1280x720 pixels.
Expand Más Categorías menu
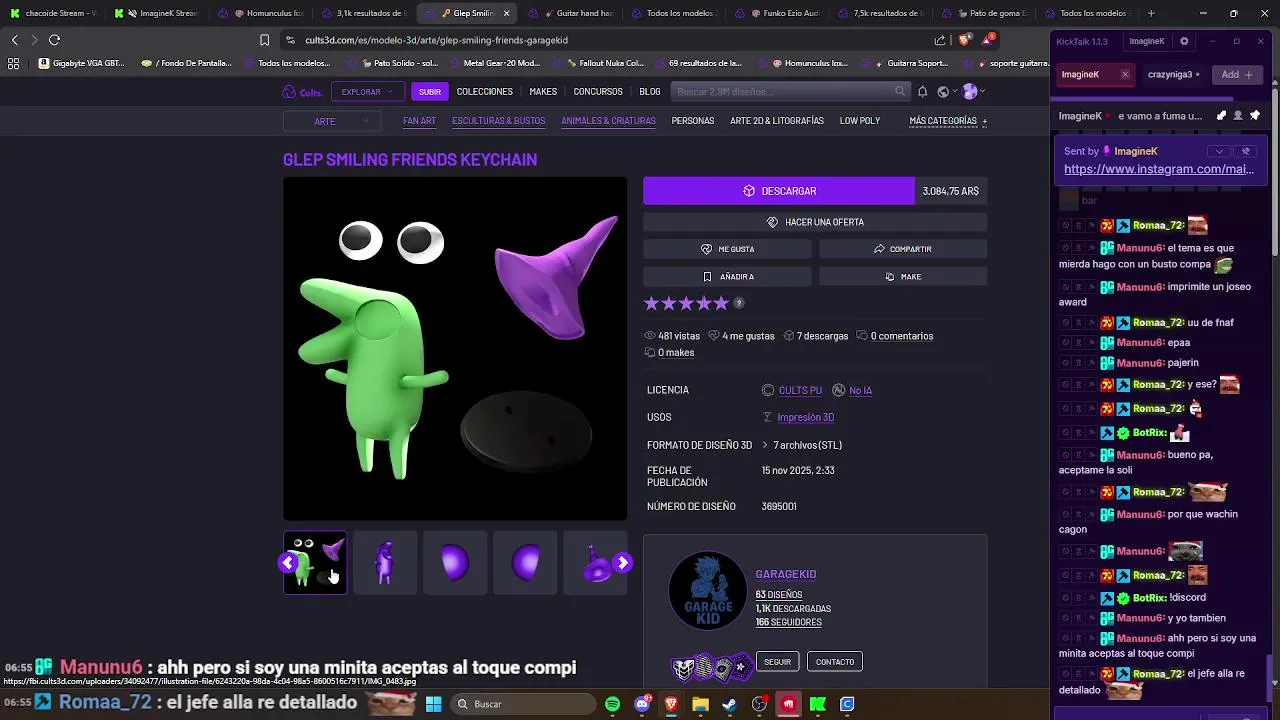[x=948, y=121]
